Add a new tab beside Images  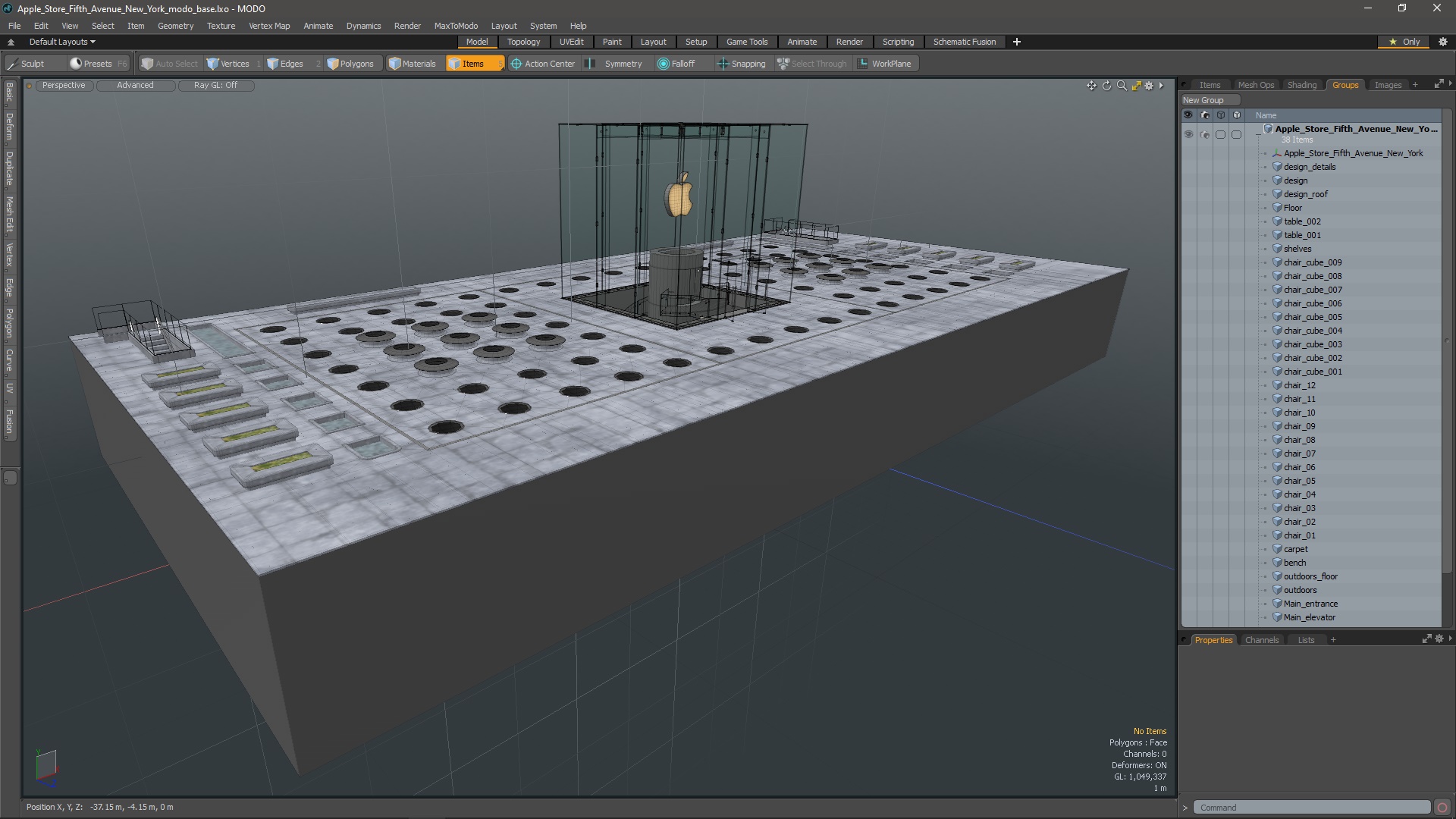(x=1414, y=85)
